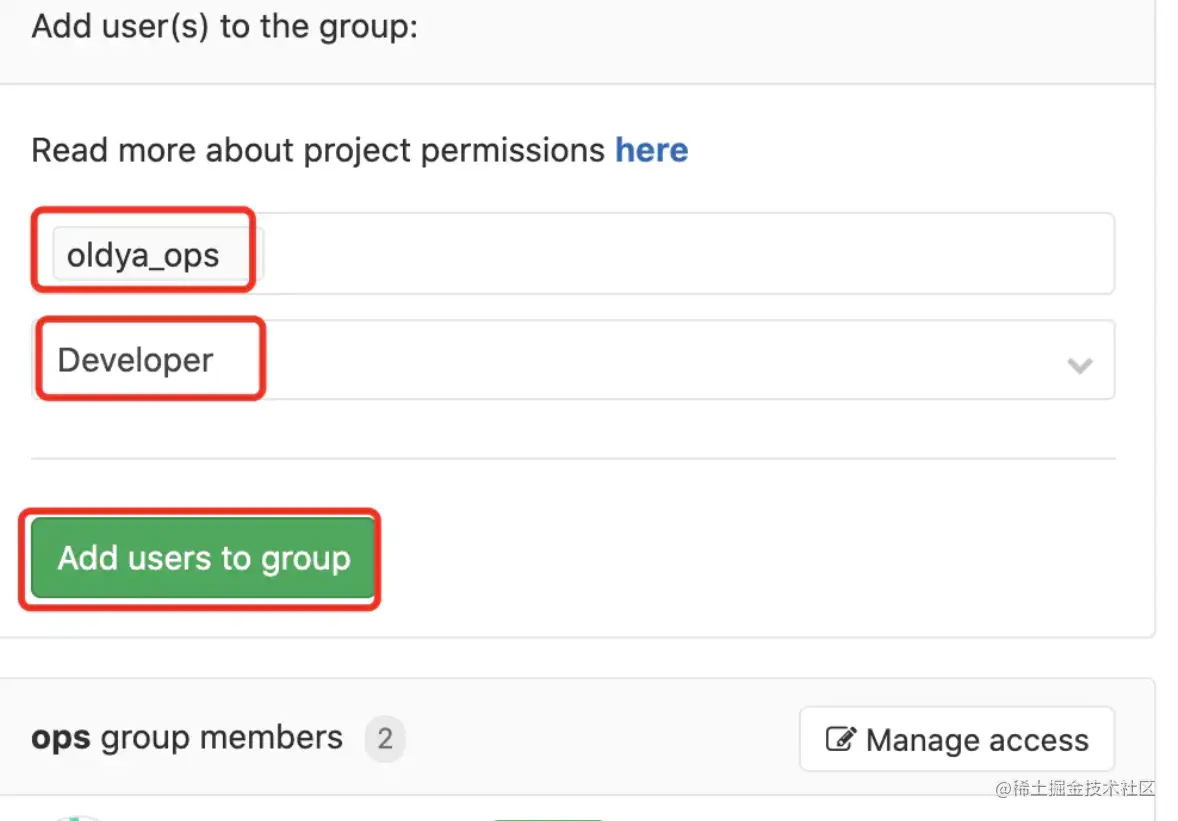Click the "Add user(s) to the group:" header
This screenshot has height=821, width=1178.
pyautogui.click(x=224, y=27)
